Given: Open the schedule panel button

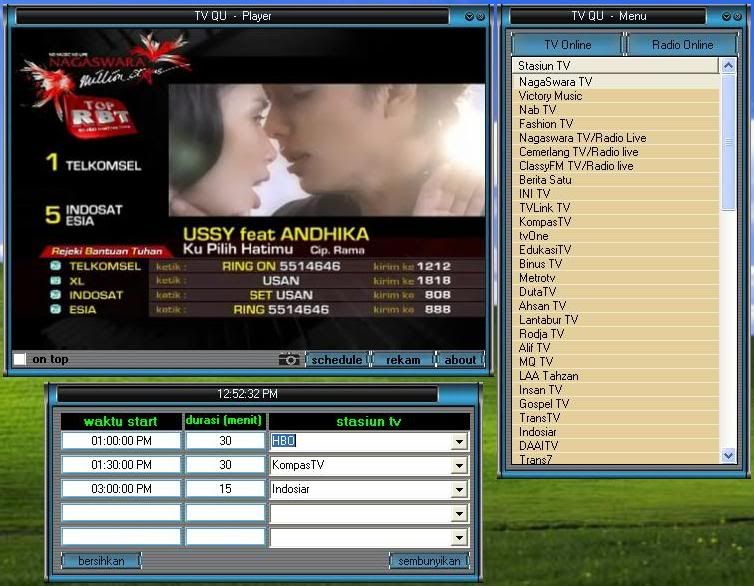Looking at the screenshot, I should pos(337,360).
